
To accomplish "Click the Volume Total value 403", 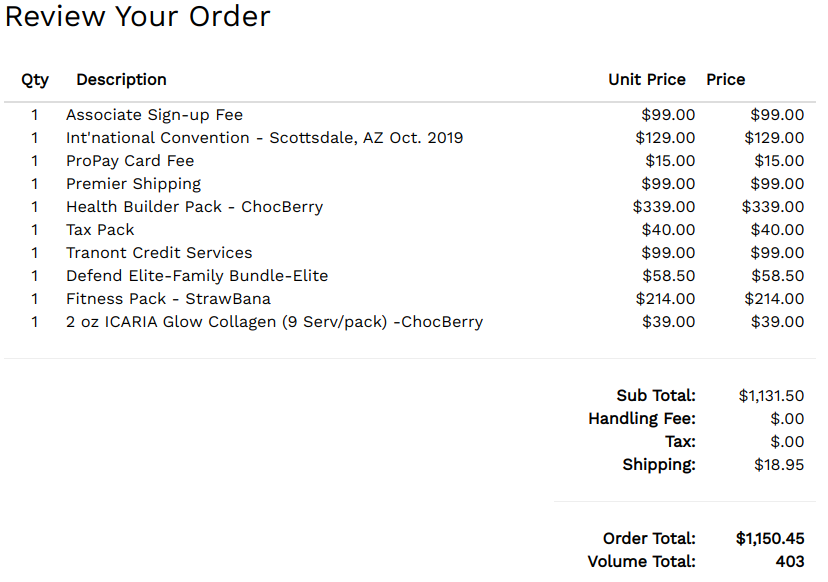I will tap(790, 561).
